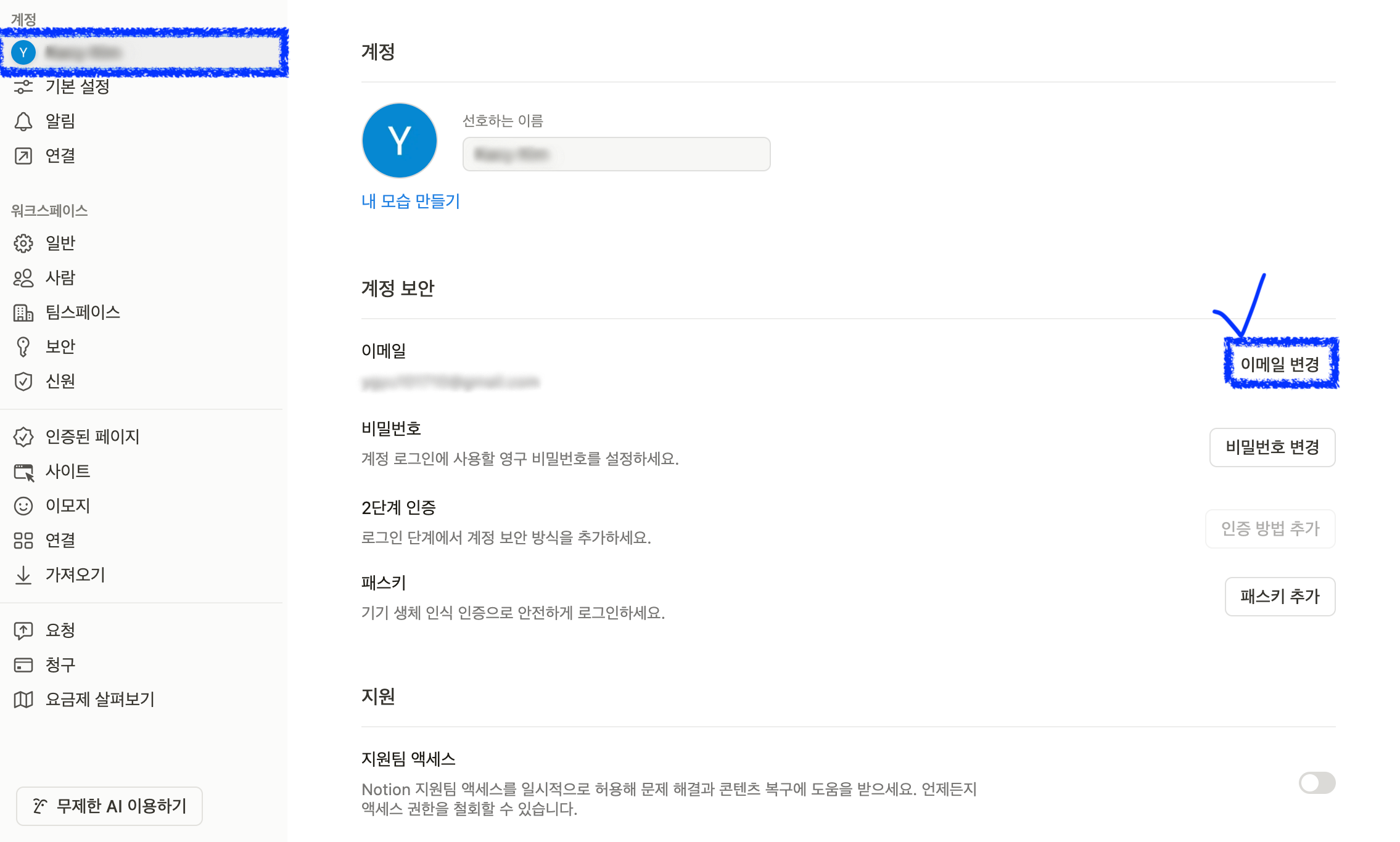Image resolution: width=1400 pixels, height=842 pixels.
Task: Click the 선호하는 이름 text field
Action: [616, 154]
